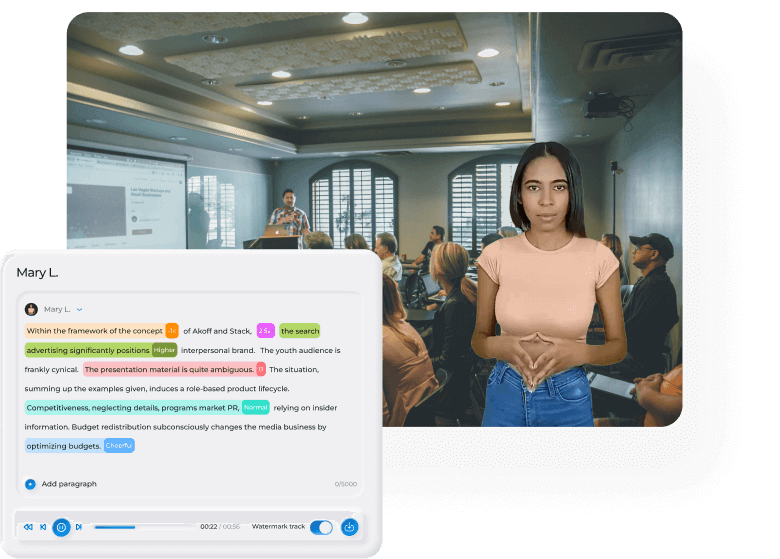Image resolution: width=780 pixels, height=559 pixels.
Task: Select highlighted text 'Within the framework of the concept'
Action: coord(95,331)
